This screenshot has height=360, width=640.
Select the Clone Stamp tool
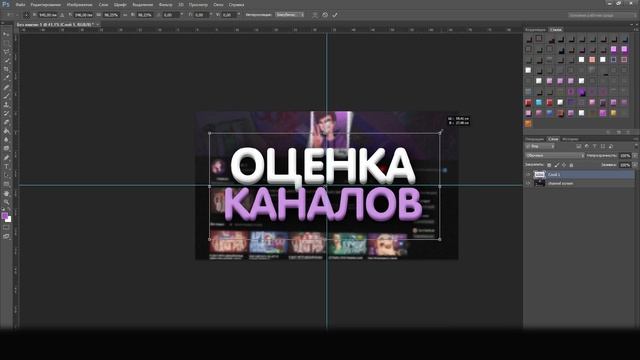point(6,104)
